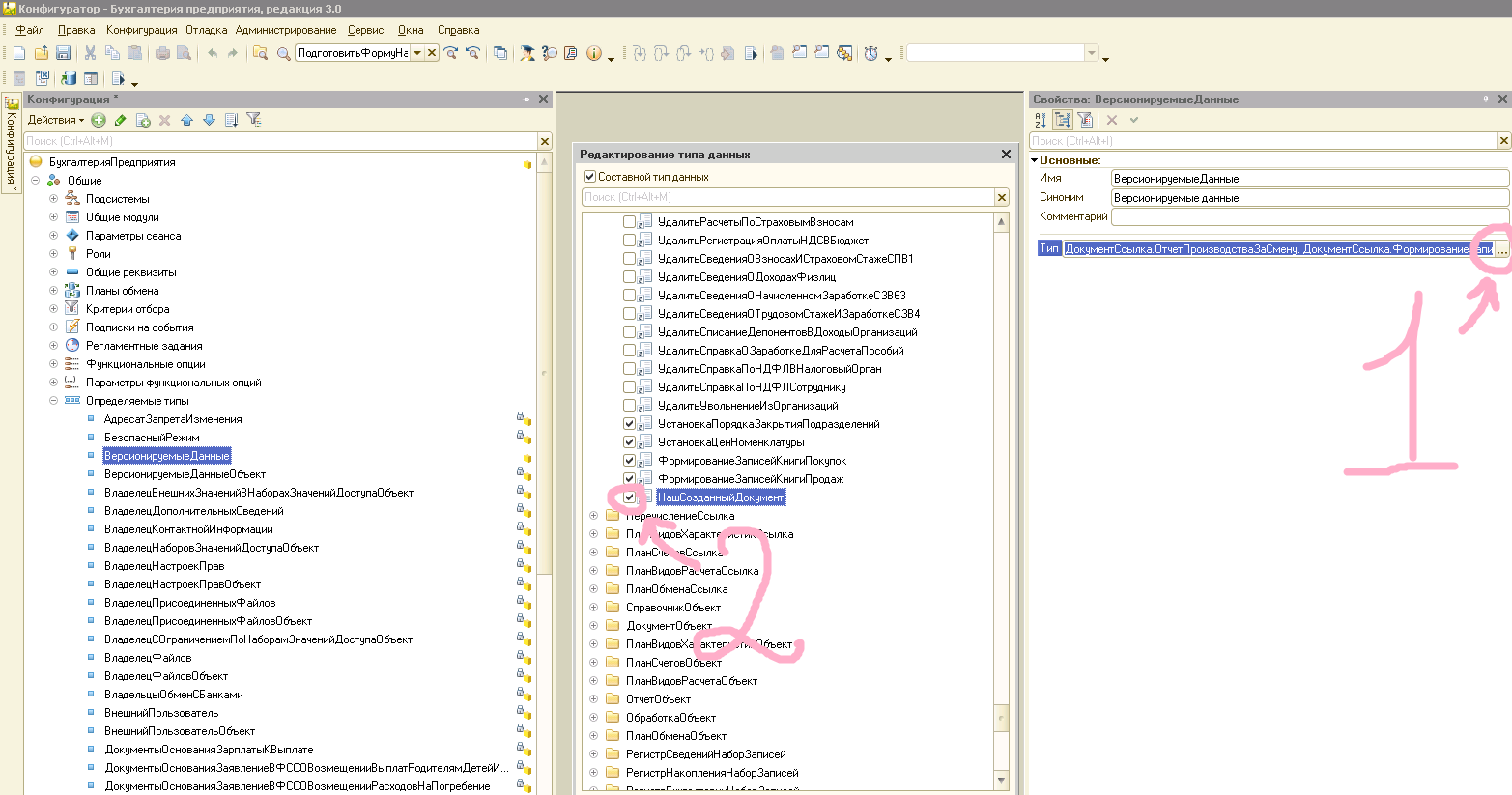
Task: Open the Действия dropdown menu
Action: (55, 120)
